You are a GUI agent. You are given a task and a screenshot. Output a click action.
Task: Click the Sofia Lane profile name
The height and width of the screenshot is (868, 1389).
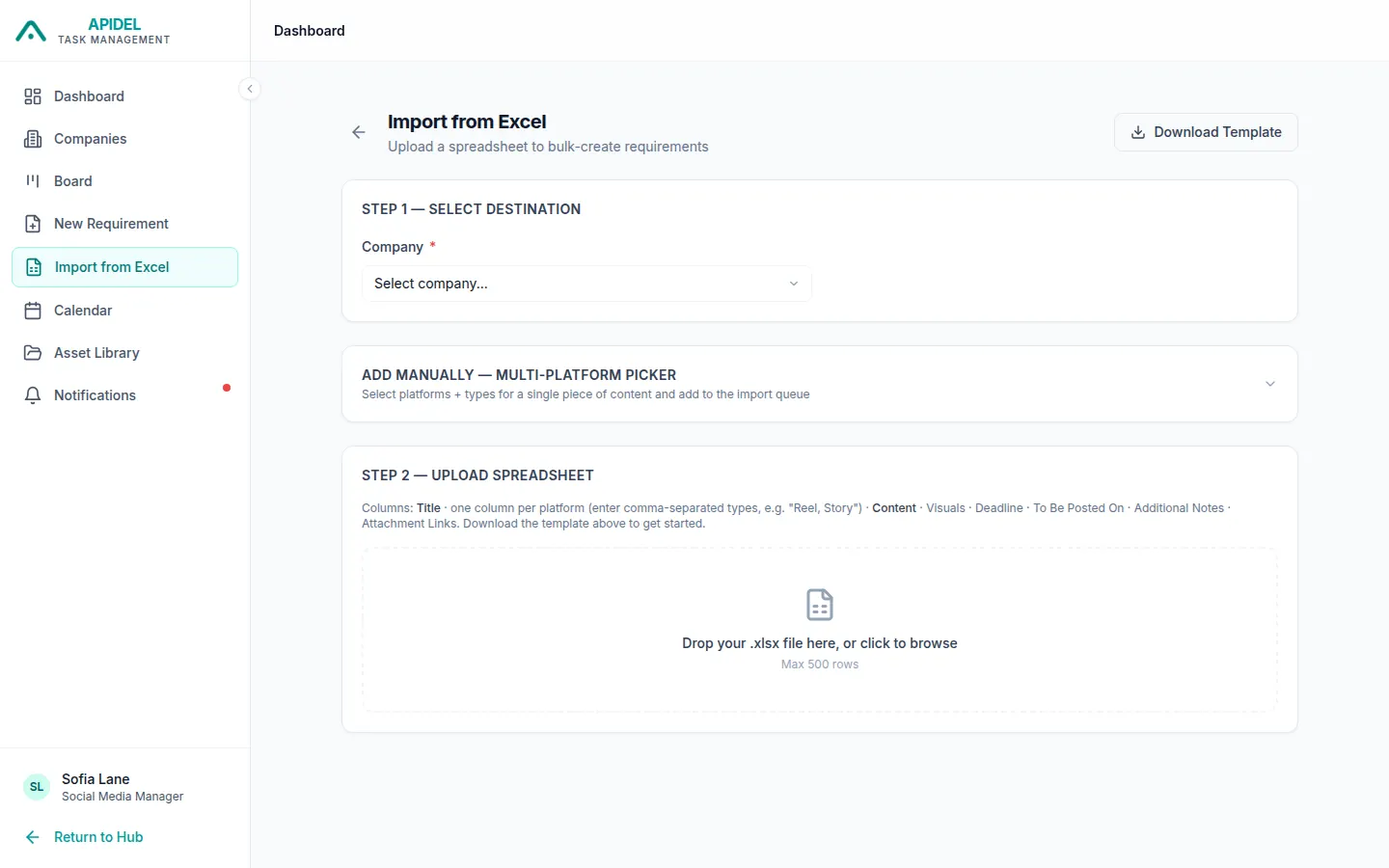[95, 779]
